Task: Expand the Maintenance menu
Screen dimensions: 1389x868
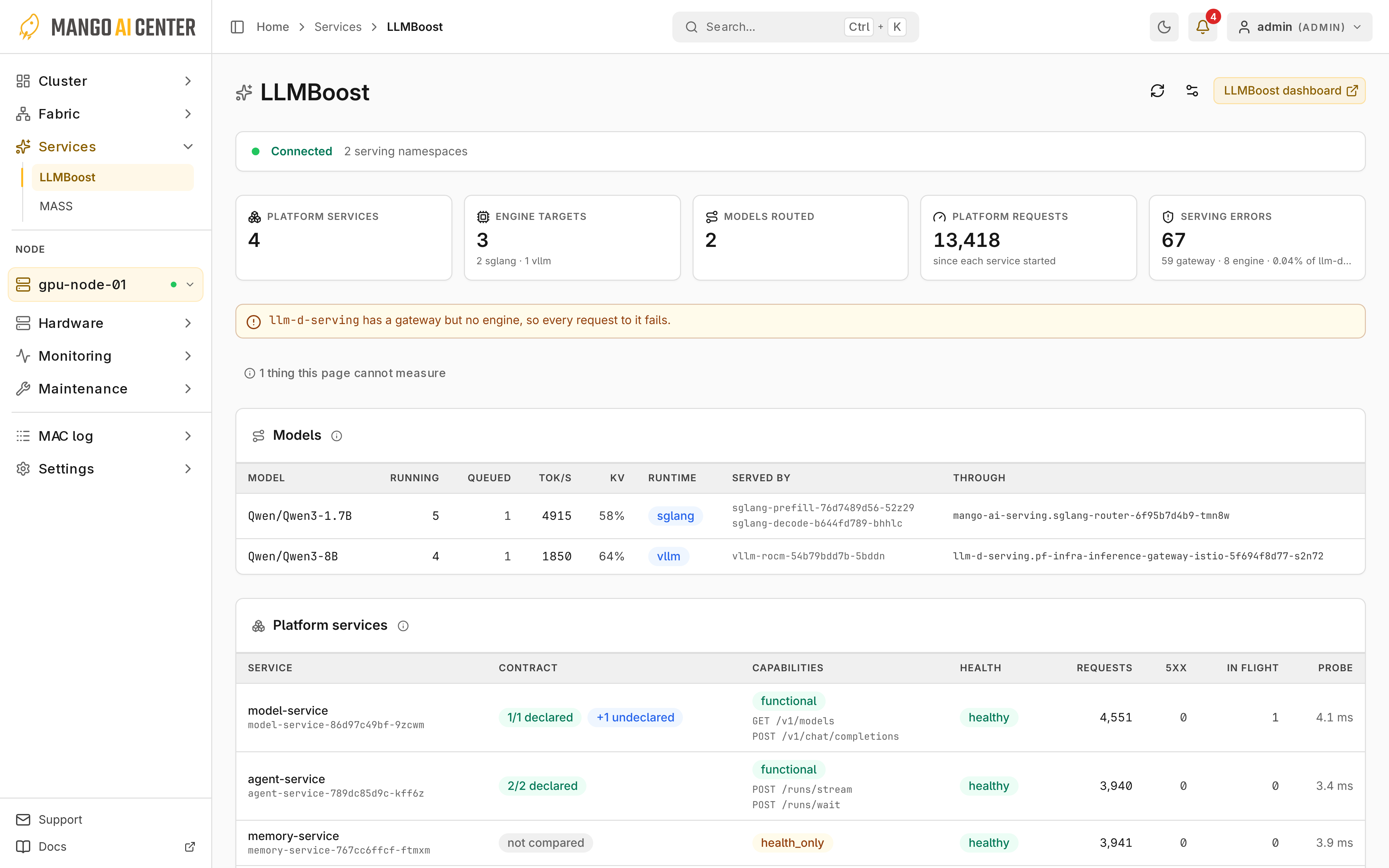Action: pyautogui.click(x=105, y=389)
